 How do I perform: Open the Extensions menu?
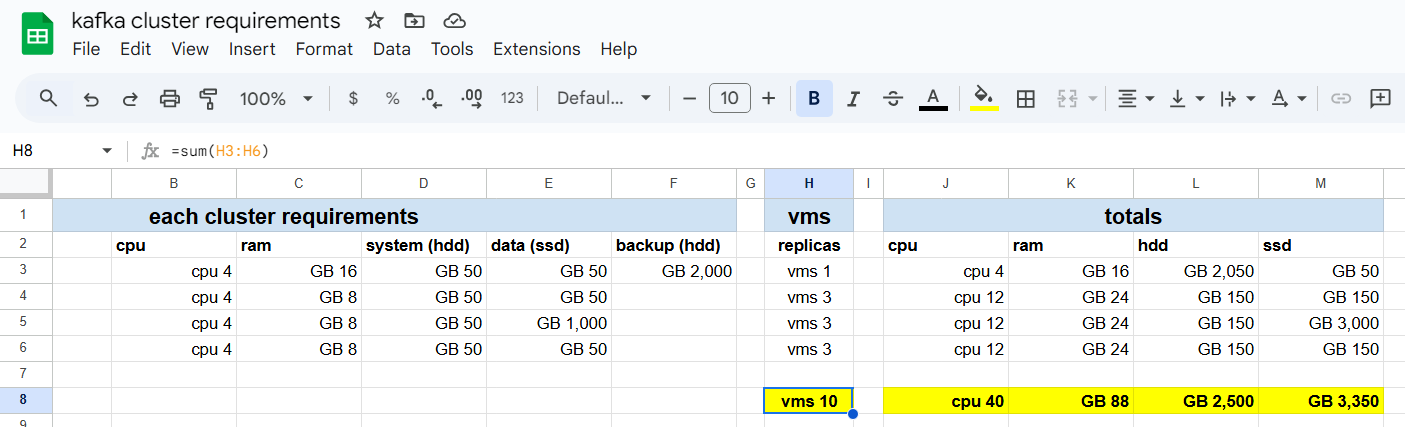pos(537,49)
